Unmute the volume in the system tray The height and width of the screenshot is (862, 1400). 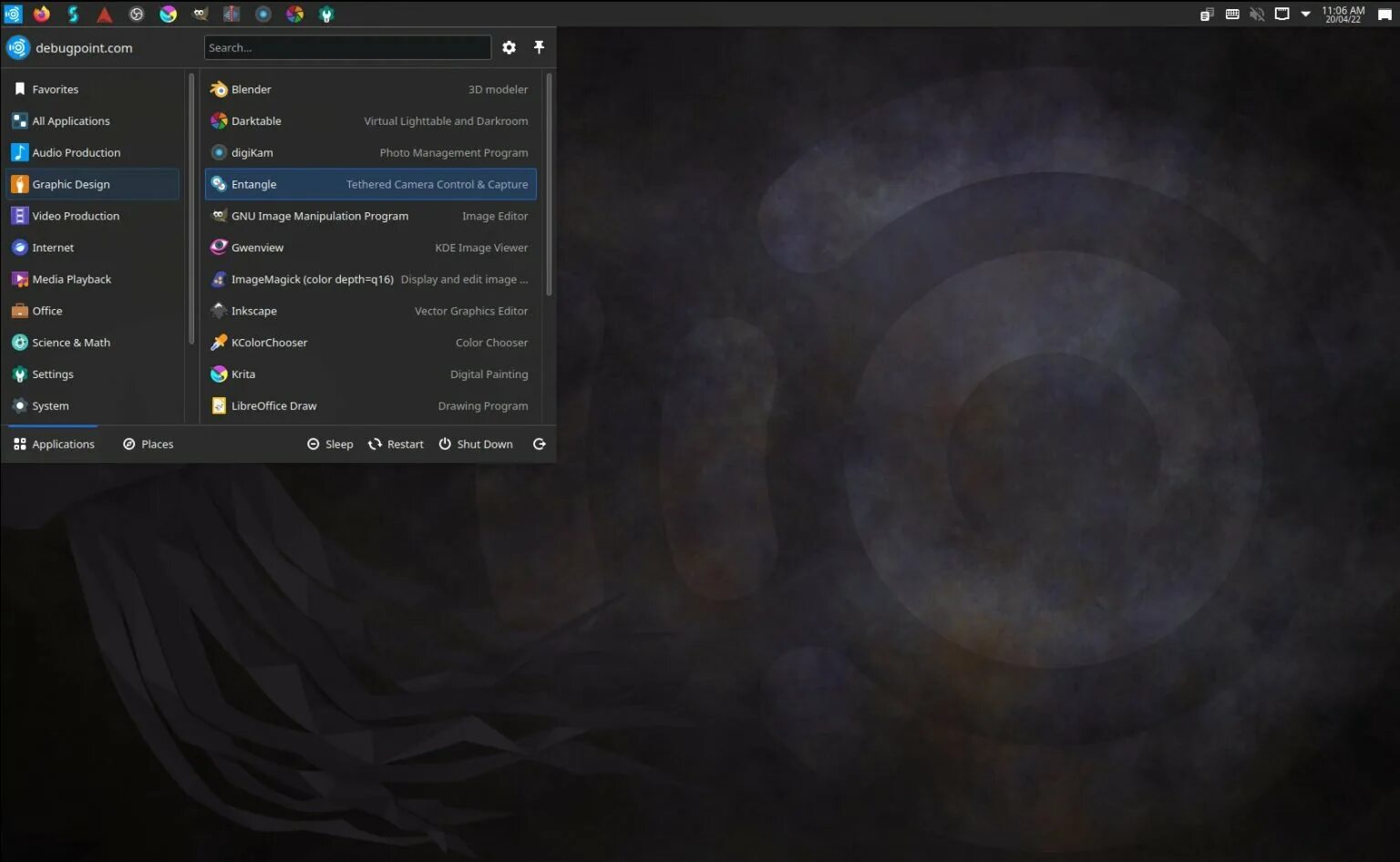pyautogui.click(x=1259, y=14)
